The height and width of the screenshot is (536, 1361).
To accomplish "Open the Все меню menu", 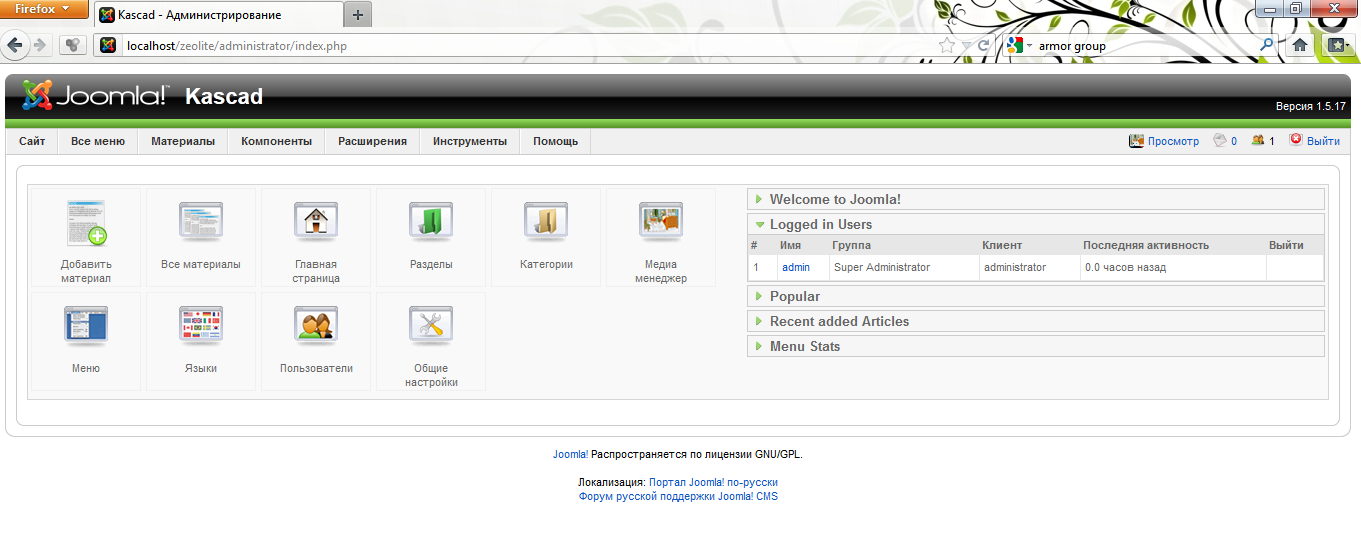I will coord(98,141).
